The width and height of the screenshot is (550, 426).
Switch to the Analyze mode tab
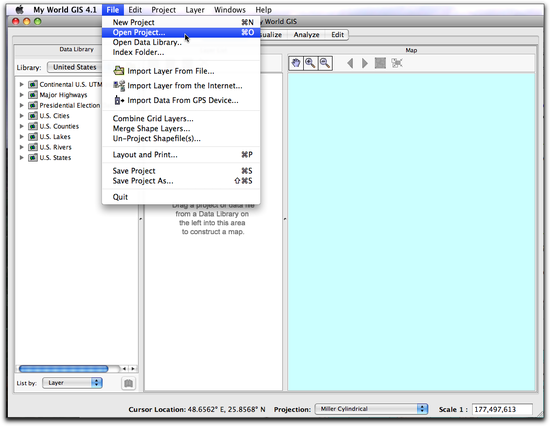[x=307, y=35]
